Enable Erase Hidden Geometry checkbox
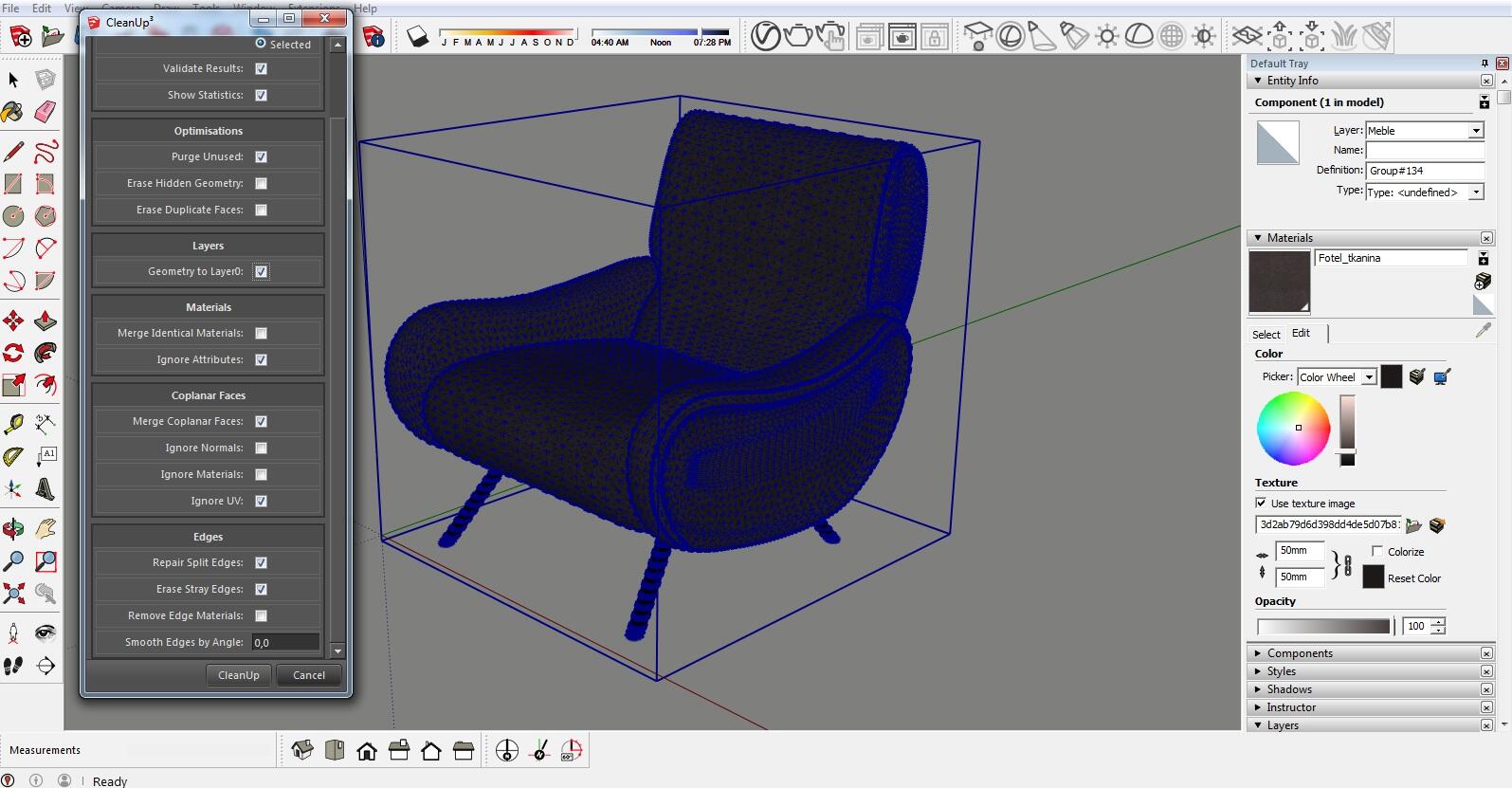 coord(261,183)
